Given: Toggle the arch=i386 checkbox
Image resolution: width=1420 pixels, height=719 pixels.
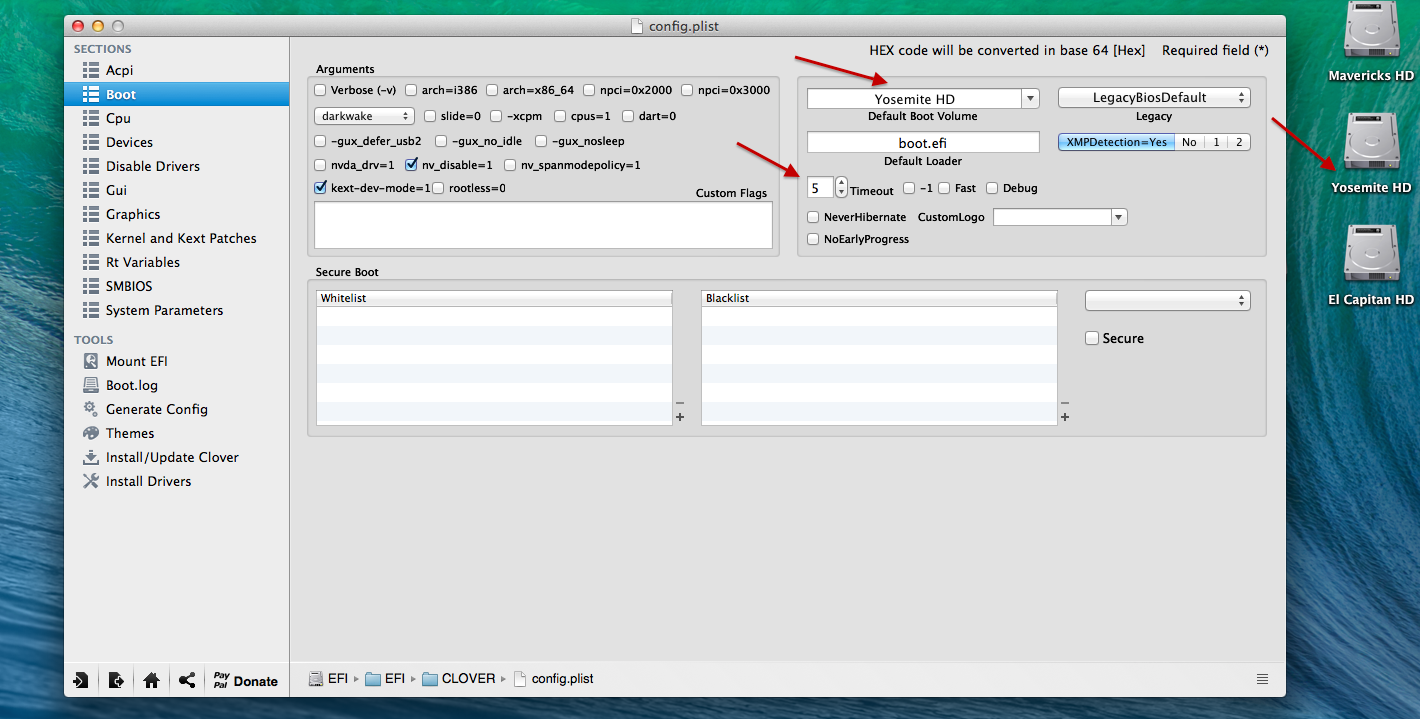Looking at the screenshot, I should tap(411, 90).
